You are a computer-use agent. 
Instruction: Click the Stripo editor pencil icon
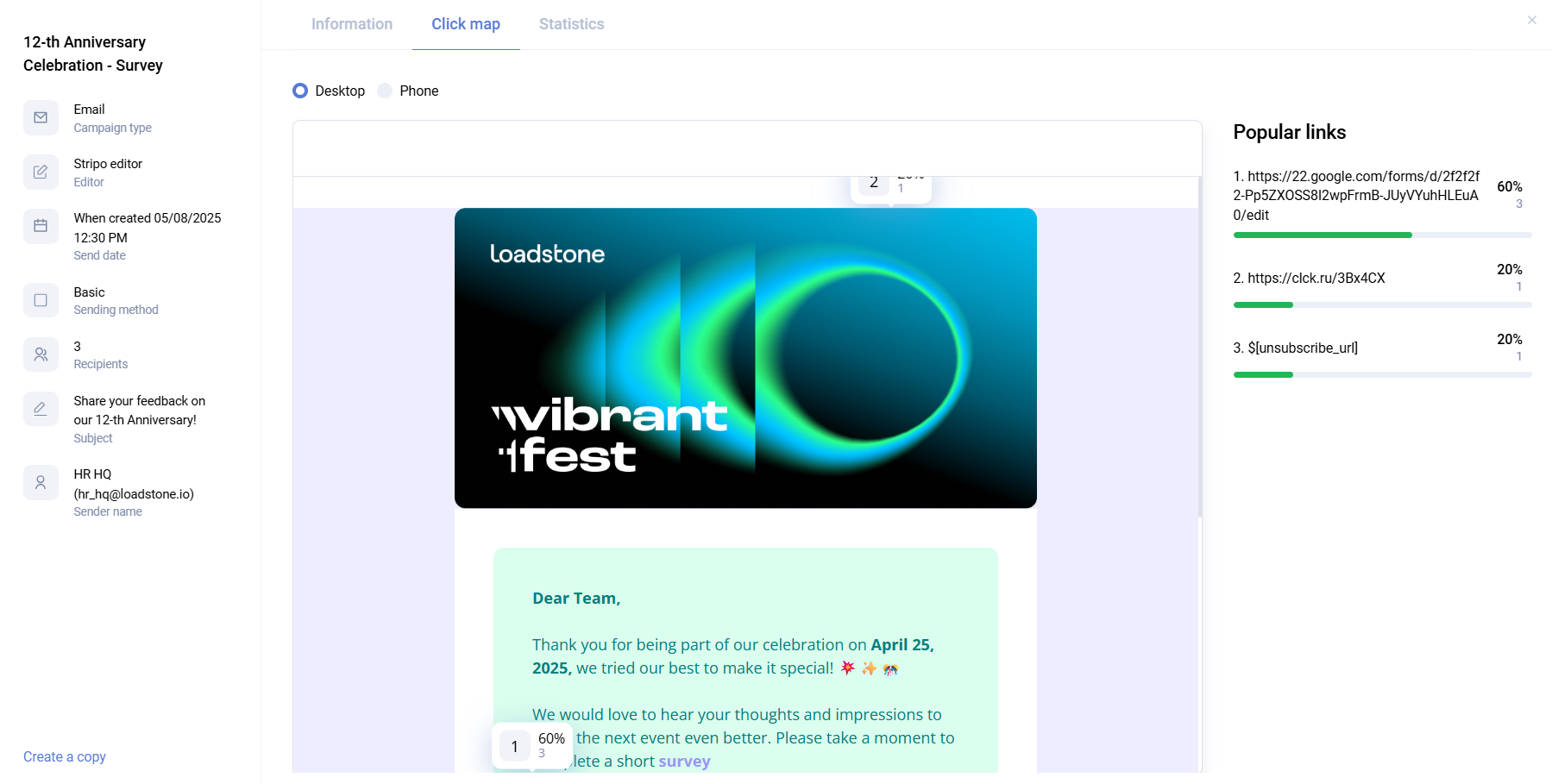pyautogui.click(x=41, y=172)
